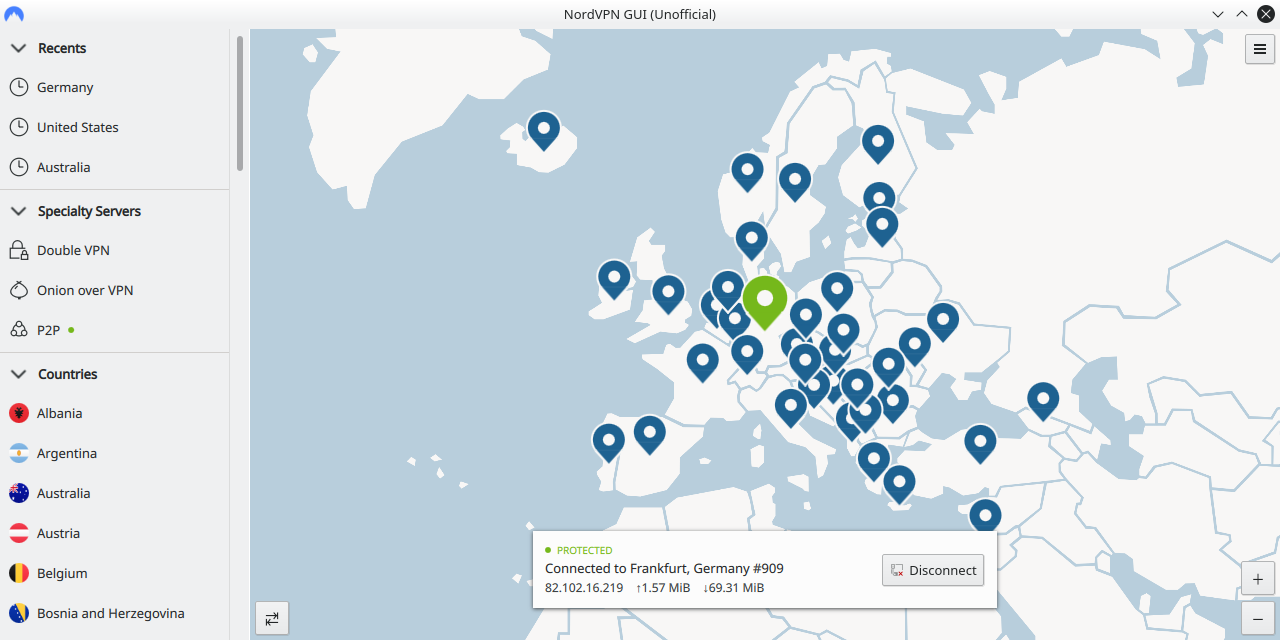
Task: Collapse the Recents section
Action: coord(17,47)
